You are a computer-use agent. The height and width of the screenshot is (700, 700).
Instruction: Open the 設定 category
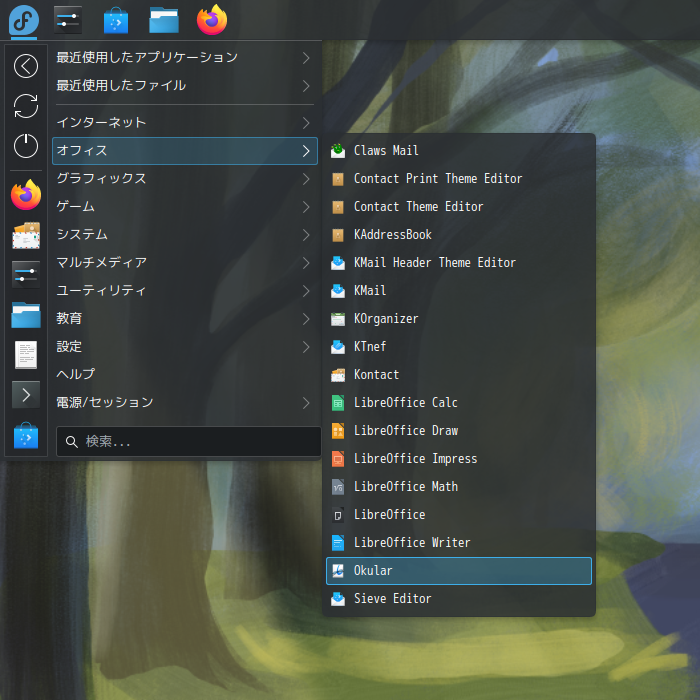point(185,347)
